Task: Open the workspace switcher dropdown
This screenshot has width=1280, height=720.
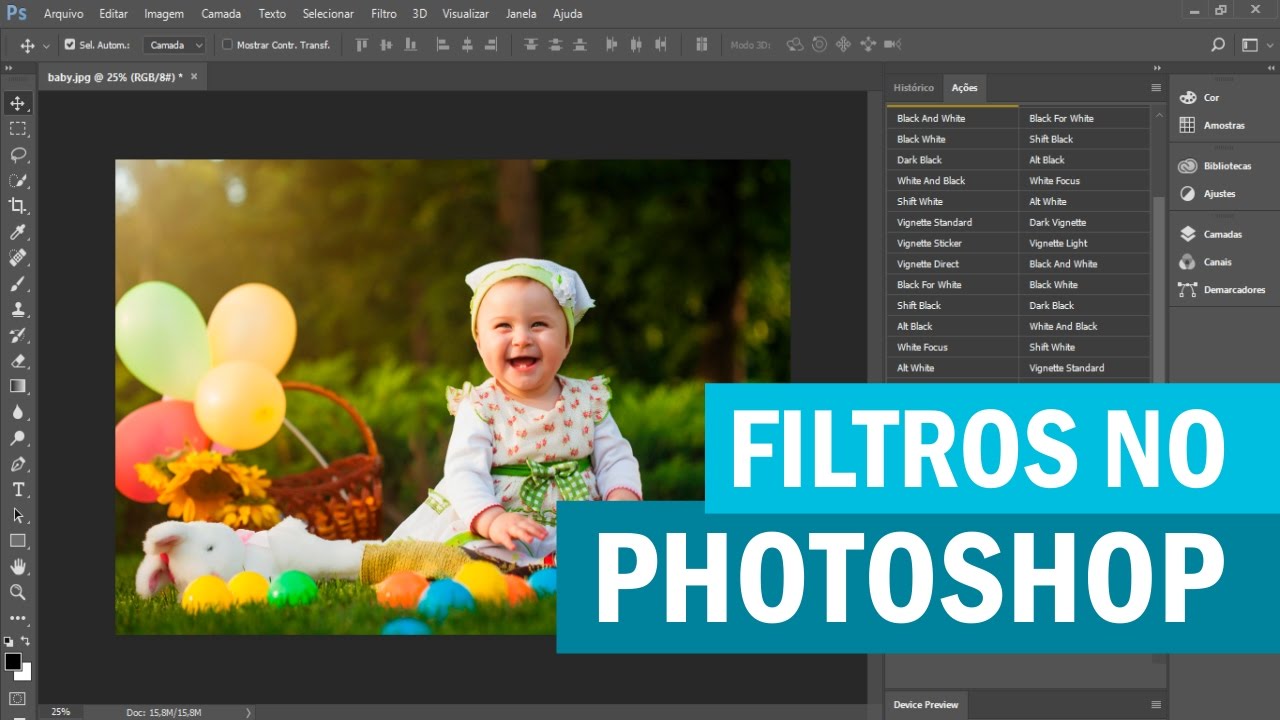Action: [1256, 45]
